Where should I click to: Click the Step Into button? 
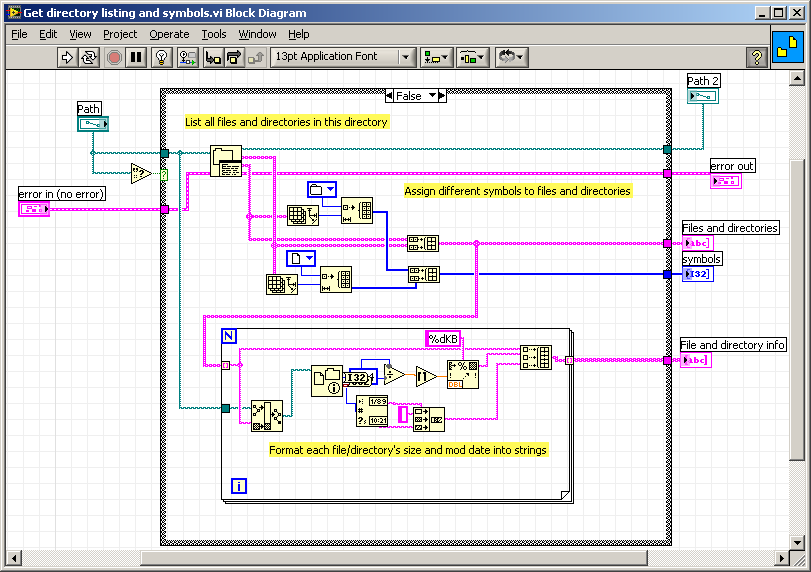(213, 57)
